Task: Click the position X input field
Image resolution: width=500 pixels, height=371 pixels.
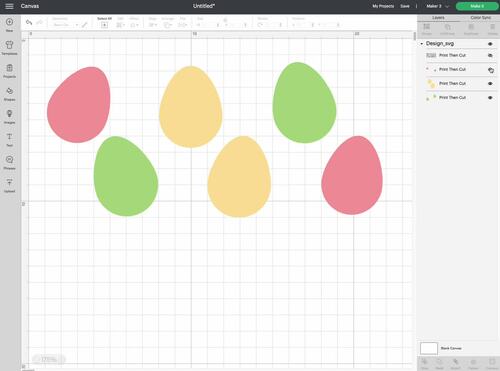Action: [x=303, y=25]
